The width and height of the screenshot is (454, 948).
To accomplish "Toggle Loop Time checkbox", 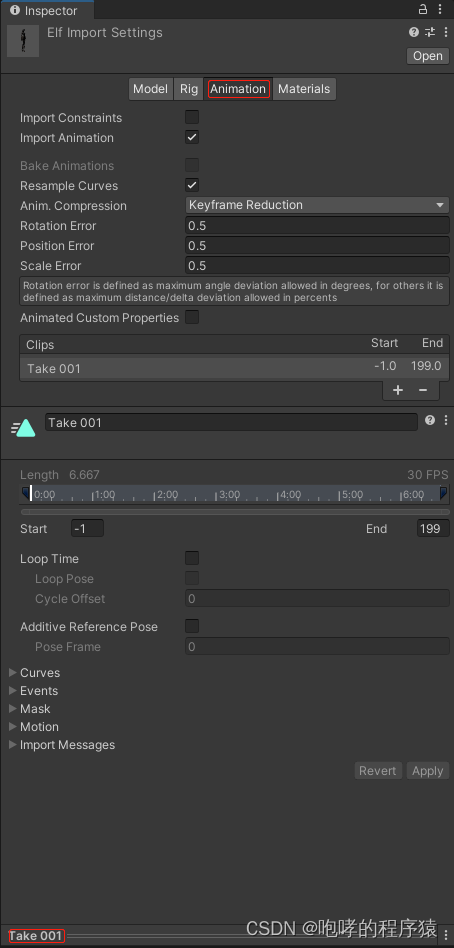I will coord(192,558).
